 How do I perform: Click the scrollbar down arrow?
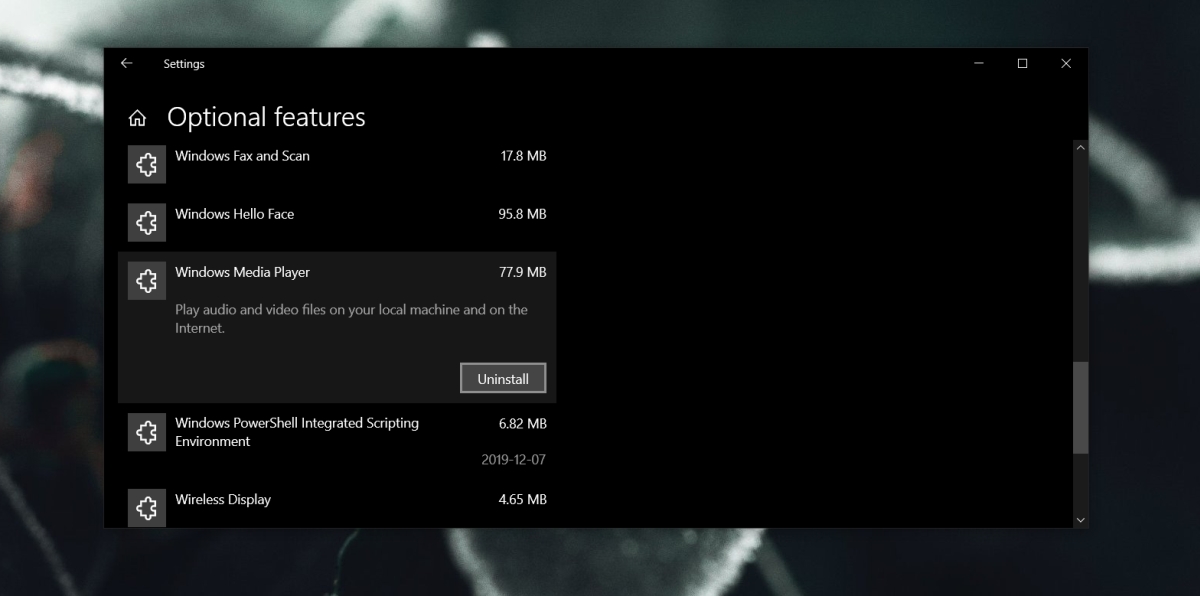click(x=1080, y=520)
